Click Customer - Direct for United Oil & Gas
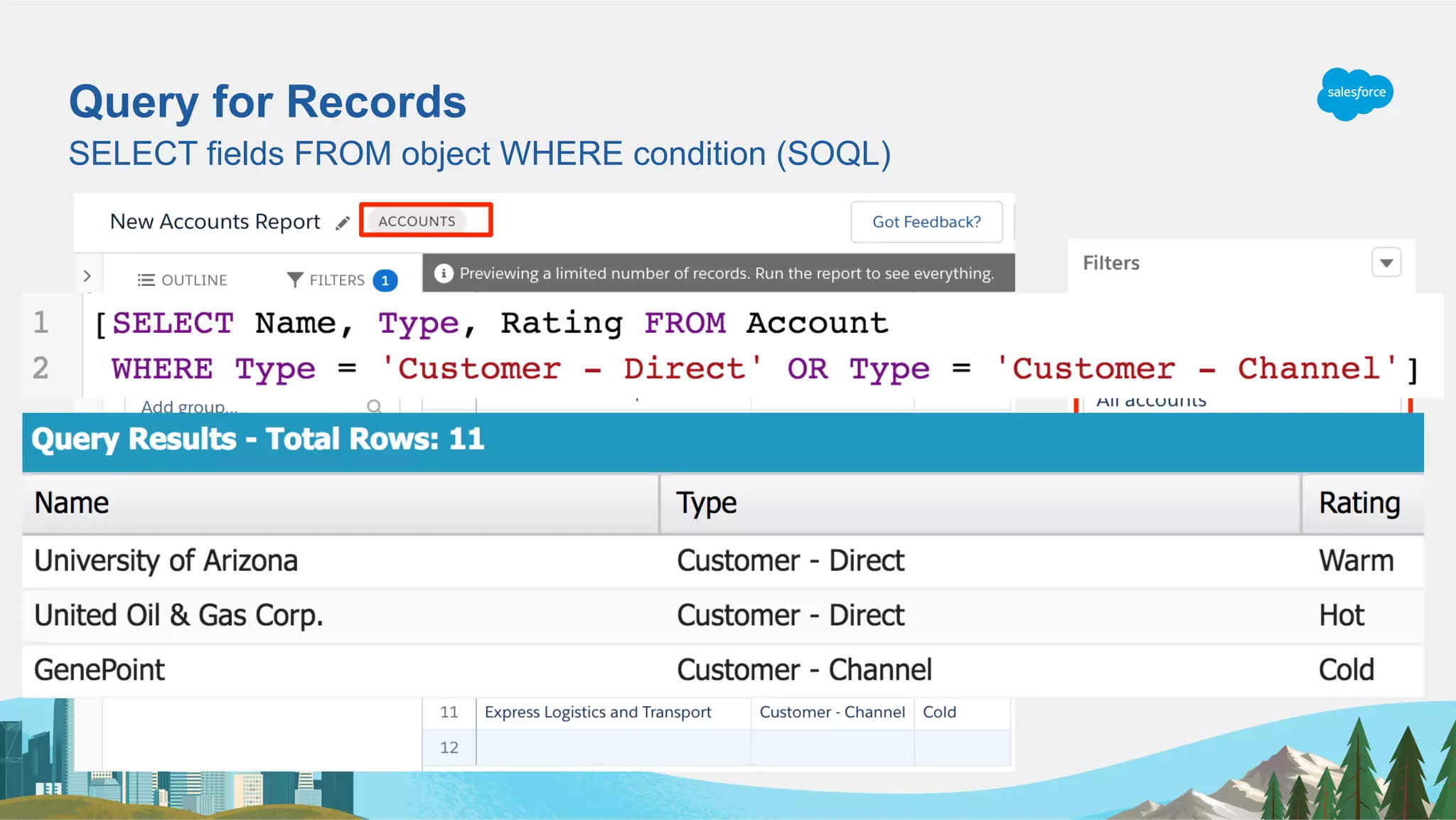The image size is (1456, 820). [x=790, y=616]
